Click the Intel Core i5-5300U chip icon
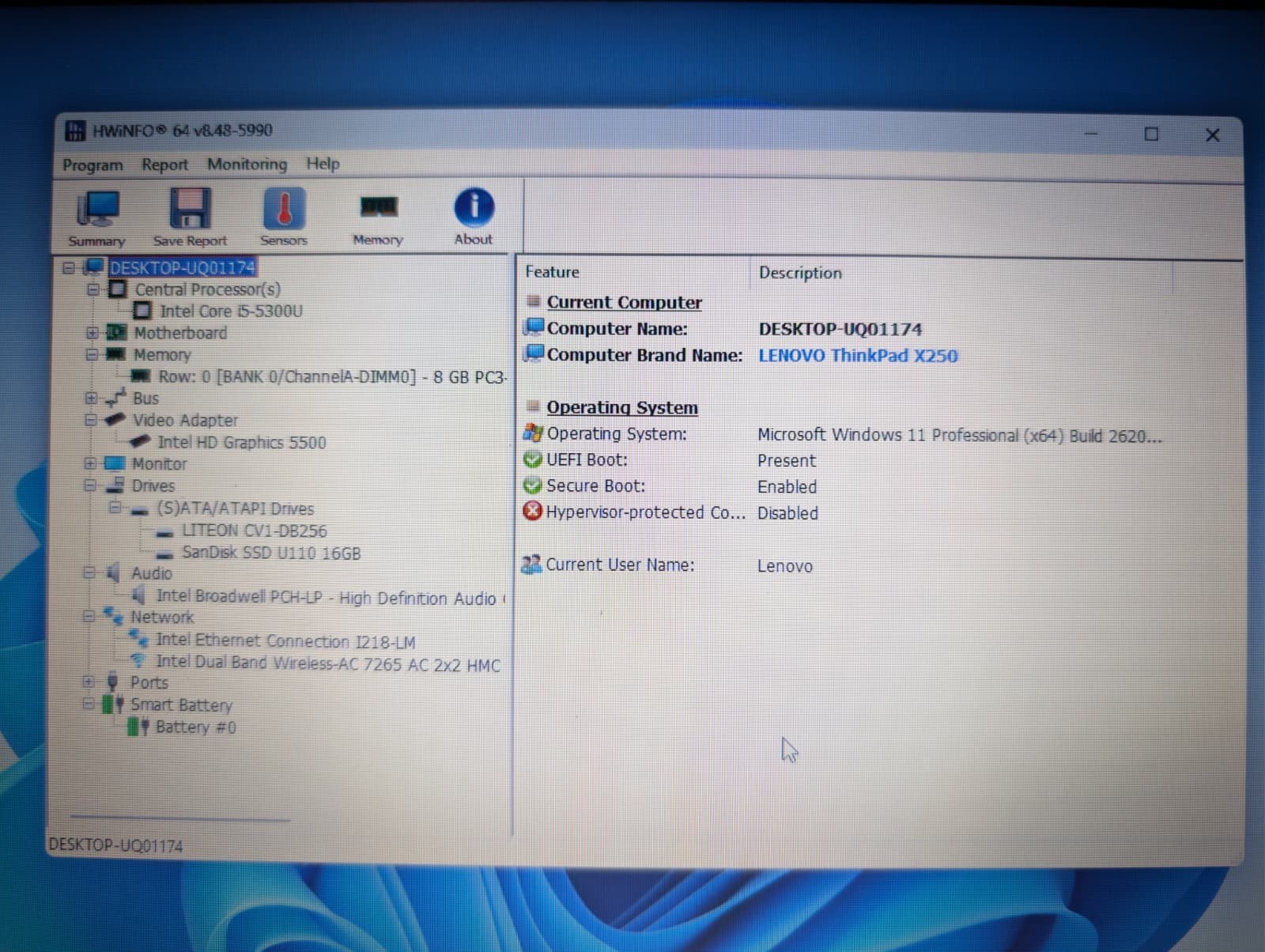The width and height of the screenshot is (1265, 952). (x=142, y=311)
